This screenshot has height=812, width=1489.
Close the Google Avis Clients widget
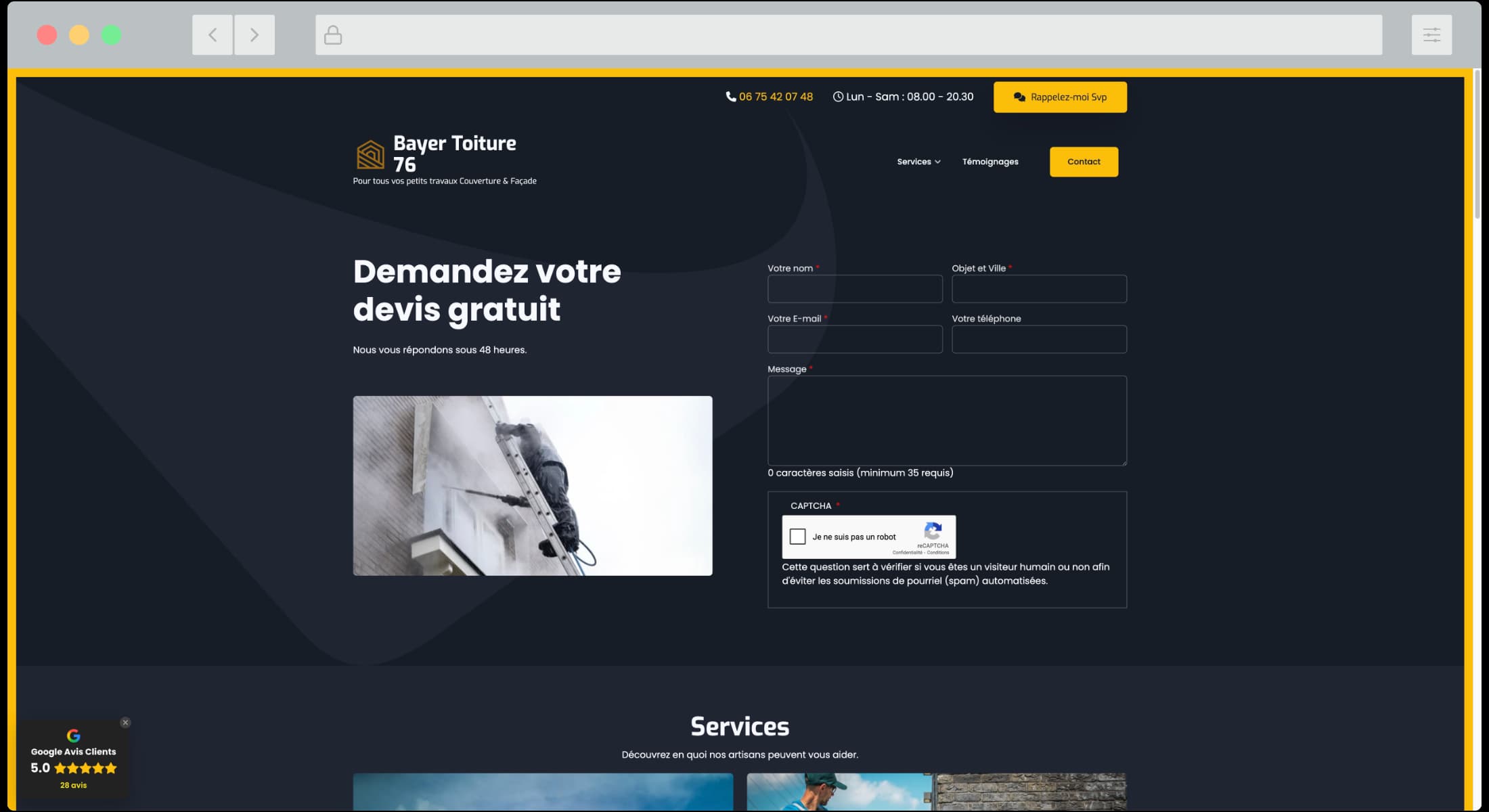point(125,723)
